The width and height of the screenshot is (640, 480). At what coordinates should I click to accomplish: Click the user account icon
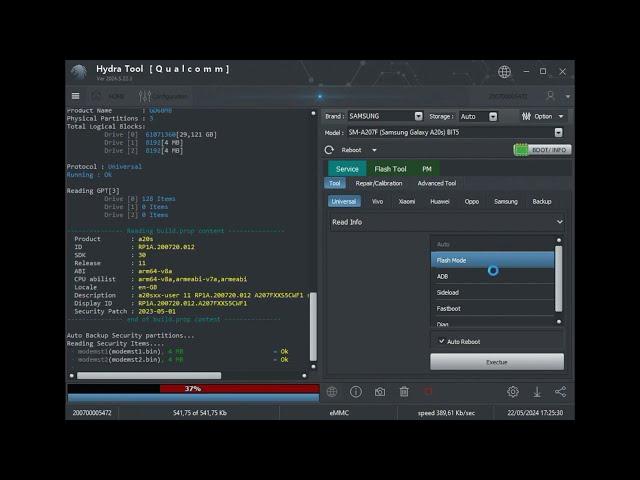pyautogui.click(x=550, y=96)
